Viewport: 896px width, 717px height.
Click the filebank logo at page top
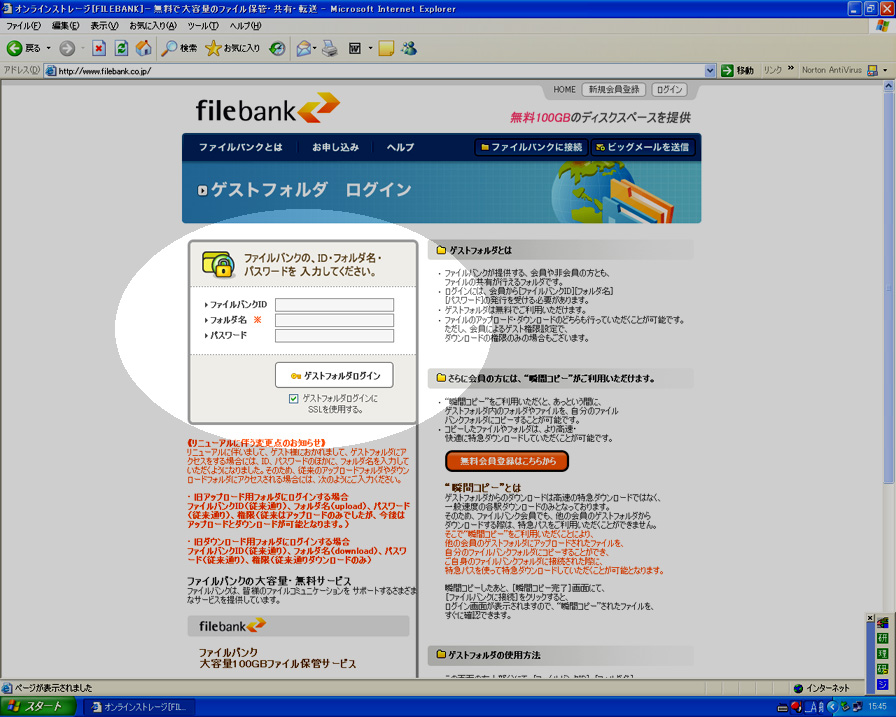coord(267,109)
